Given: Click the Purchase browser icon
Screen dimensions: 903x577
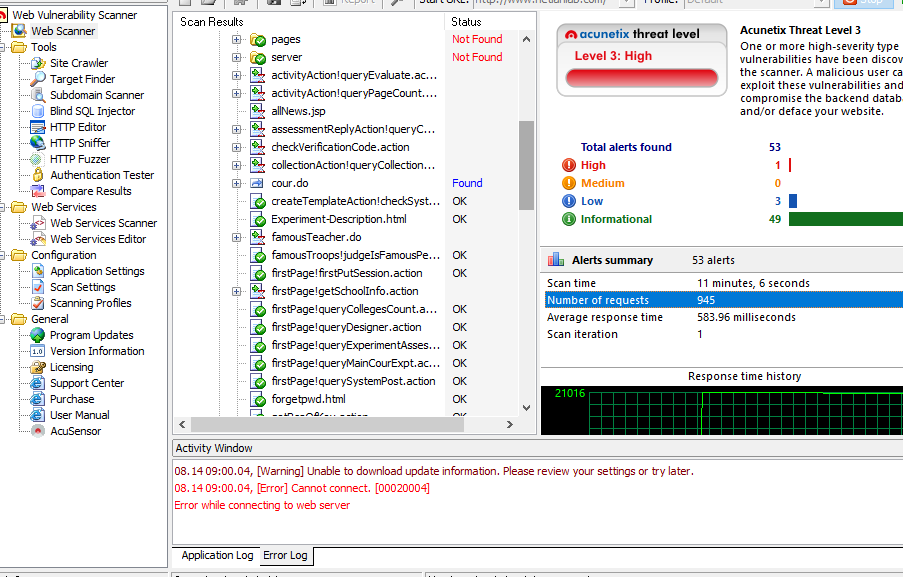Looking at the screenshot, I should pos(38,399).
